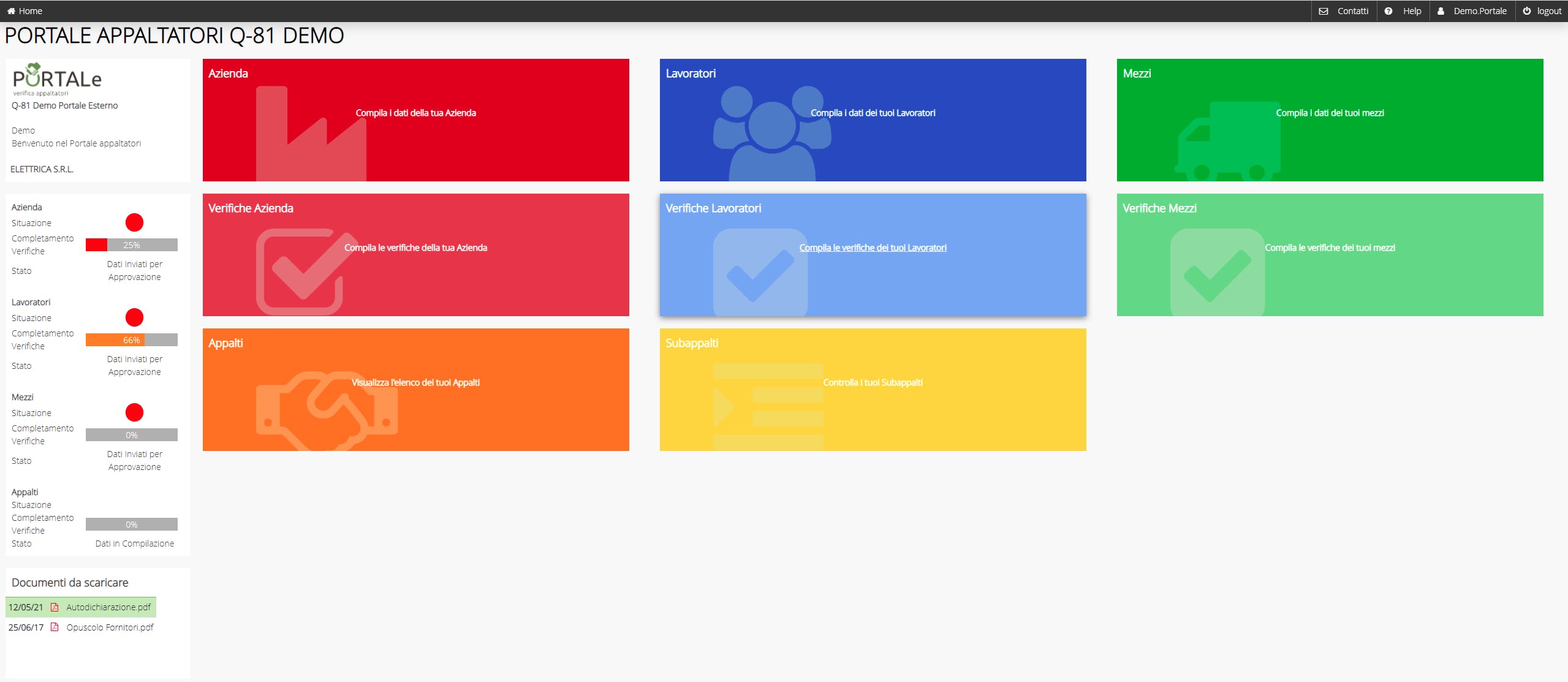Click the PORTALe logo in sidebar
The width and height of the screenshot is (1568, 682).
pyautogui.click(x=57, y=80)
